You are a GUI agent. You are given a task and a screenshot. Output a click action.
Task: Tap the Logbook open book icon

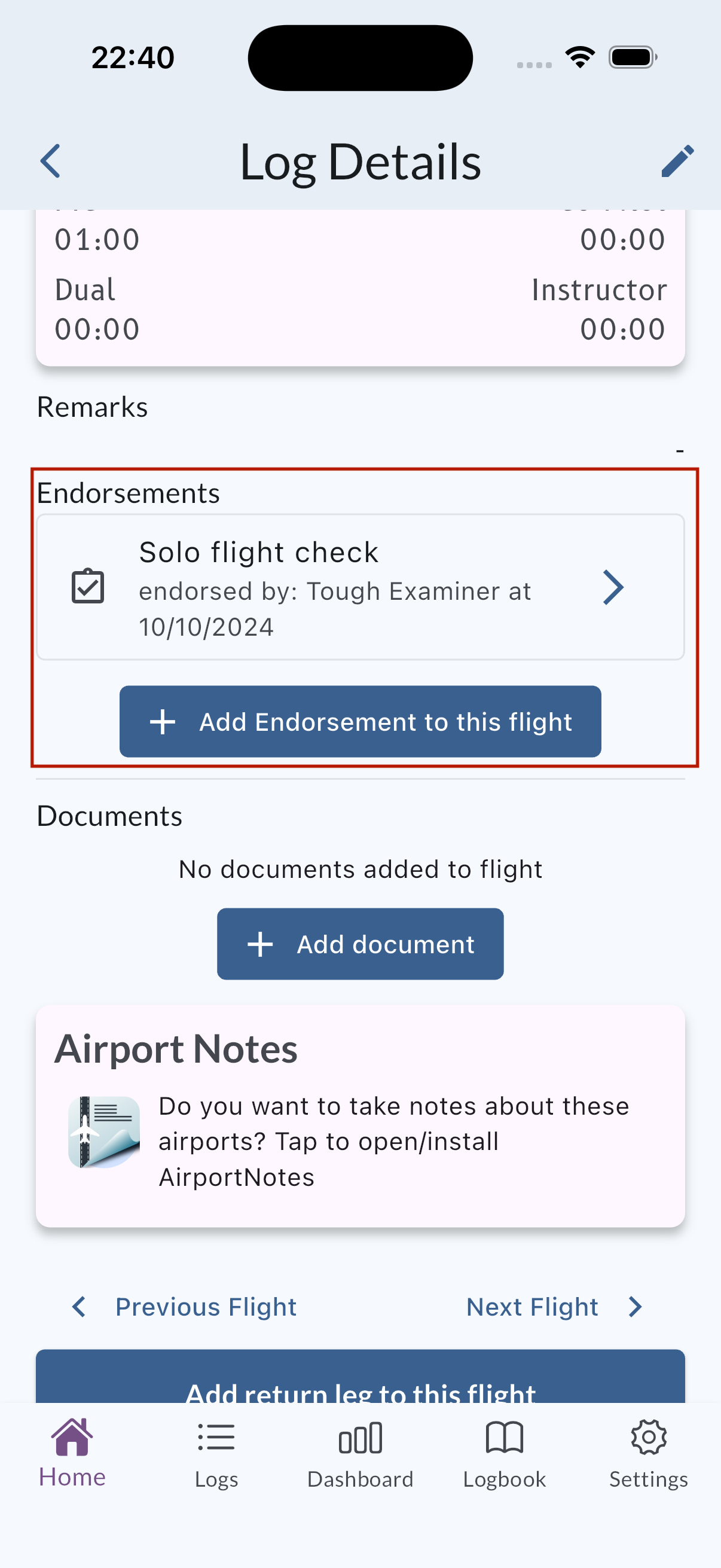(505, 1438)
